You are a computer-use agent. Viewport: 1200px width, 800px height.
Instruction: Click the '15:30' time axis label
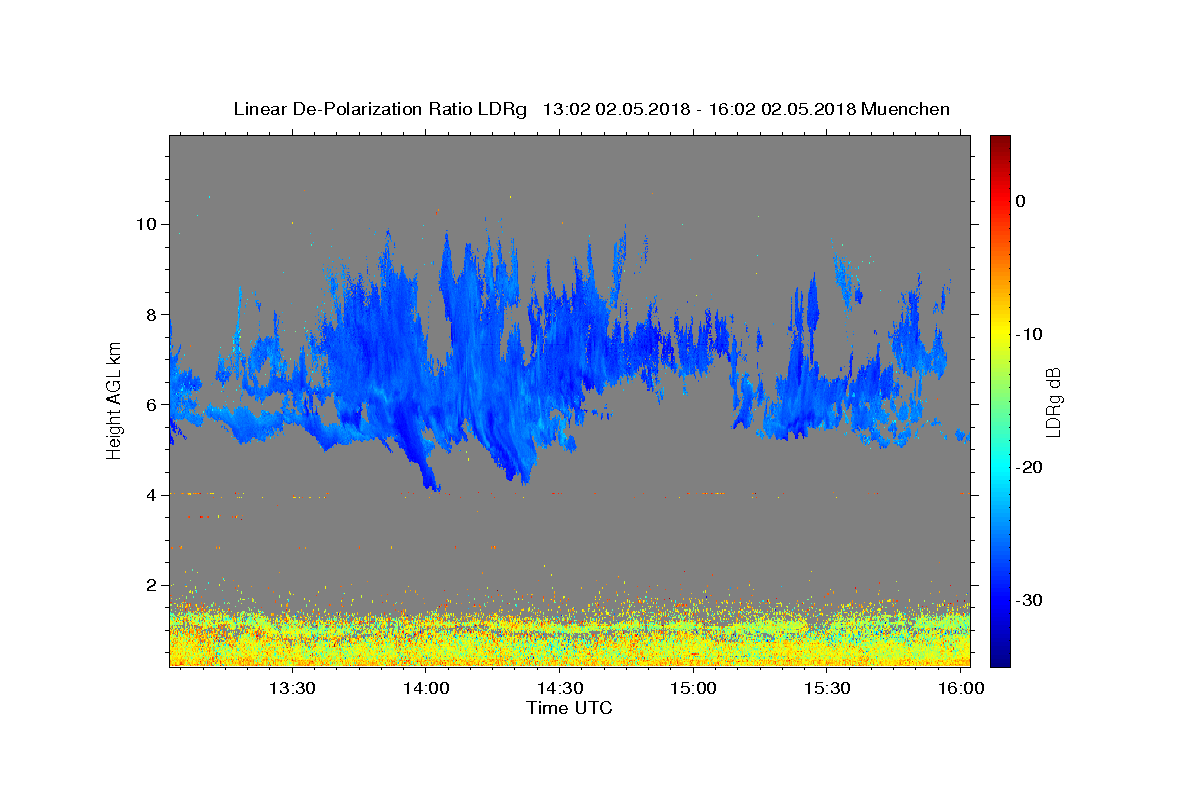(x=827, y=688)
